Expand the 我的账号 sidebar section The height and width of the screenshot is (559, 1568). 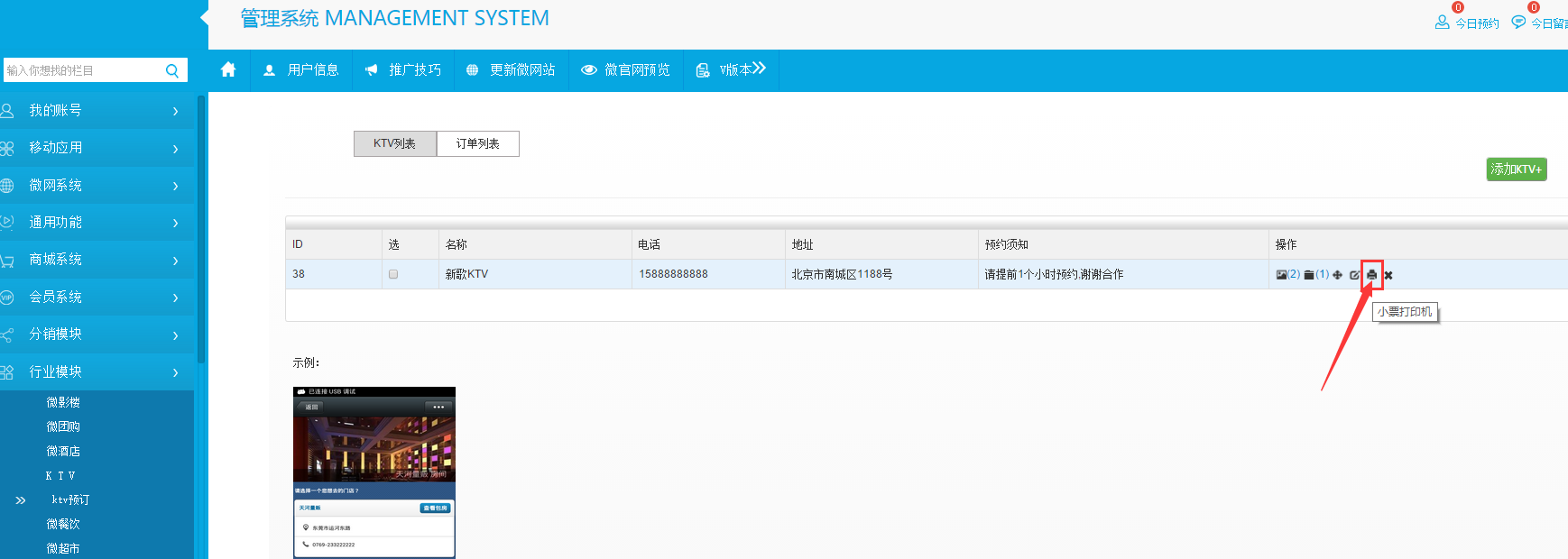click(x=90, y=111)
